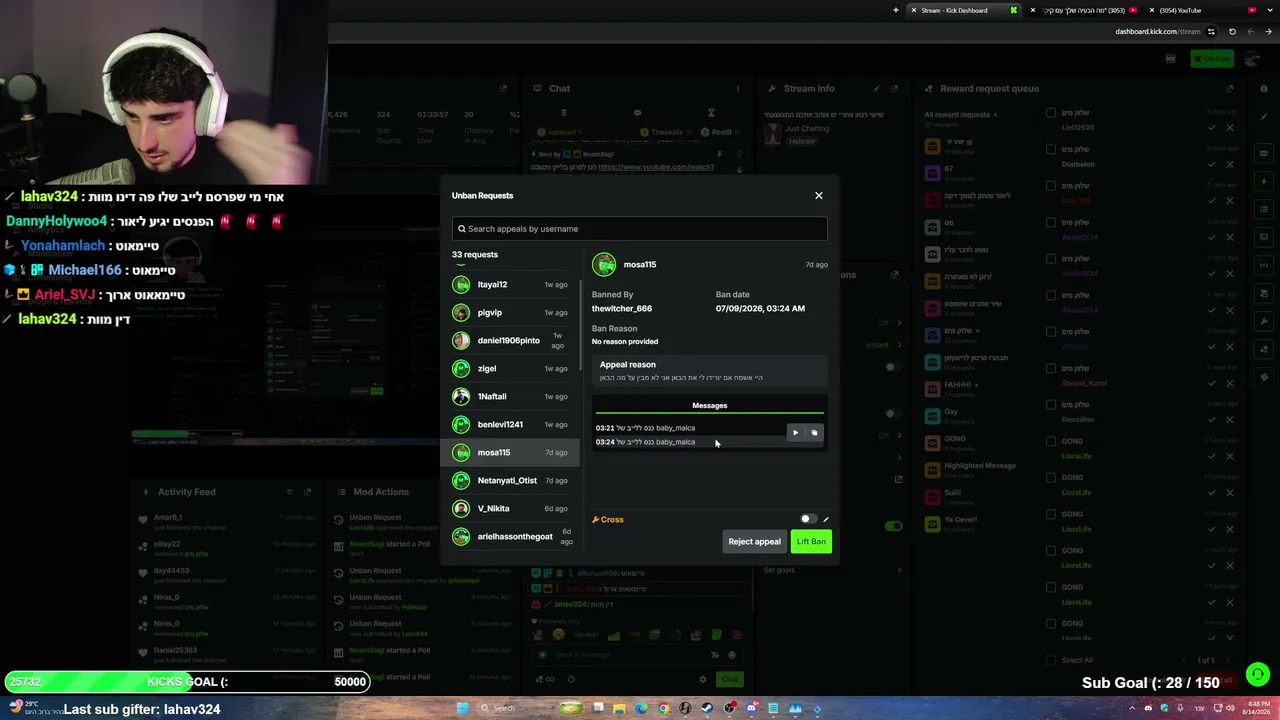Click the Go Live button
Viewport: 1280px width, 720px height.
pyautogui.click(x=1212, y=59)
